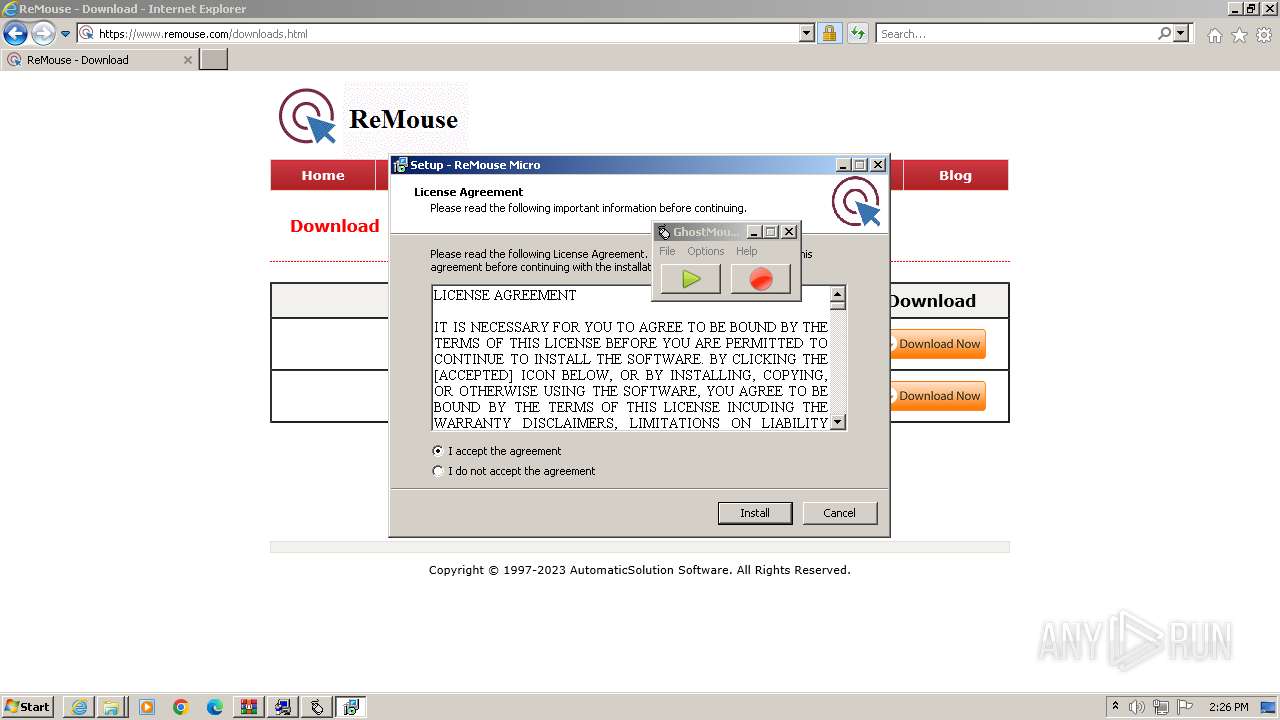Viewport: 1280px width, 720px height.
Task: Click the browser Search box
Action: pos(1015,34)
